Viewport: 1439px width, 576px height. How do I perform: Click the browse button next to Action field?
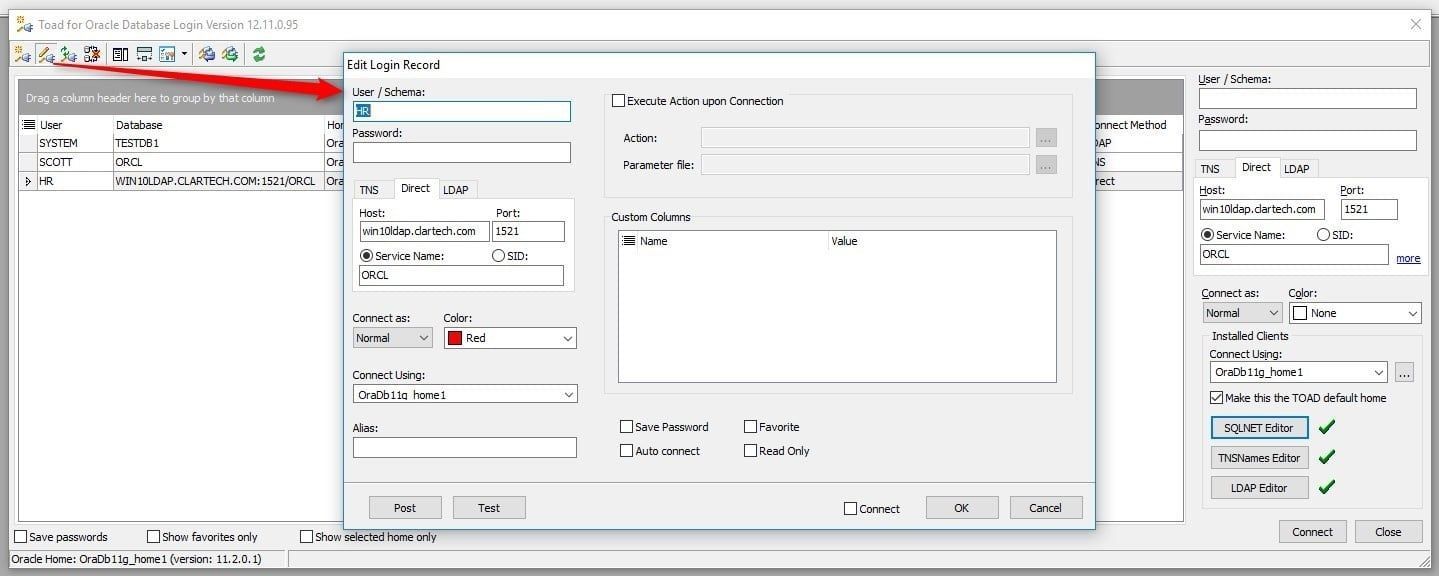click(x=1046, y=138)
